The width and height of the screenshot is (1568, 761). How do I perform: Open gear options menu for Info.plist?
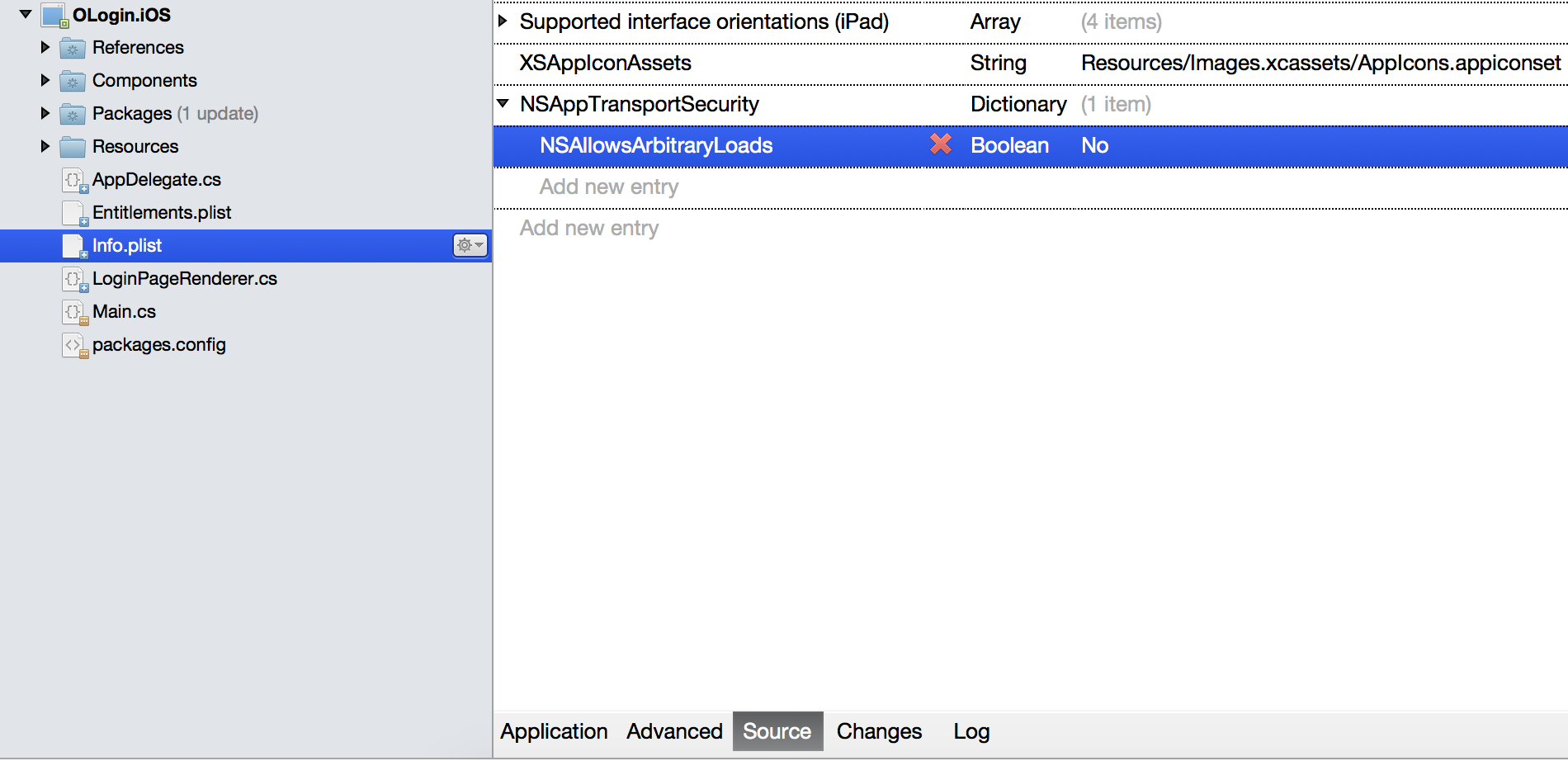point(470,245)
